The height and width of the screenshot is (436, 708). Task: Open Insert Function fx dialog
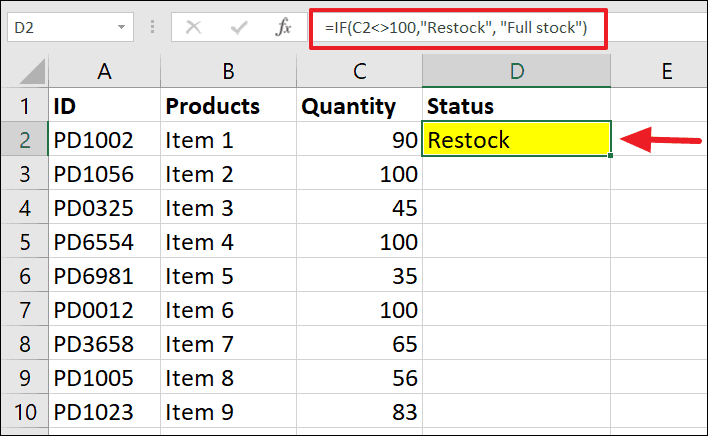pos(284,28)
